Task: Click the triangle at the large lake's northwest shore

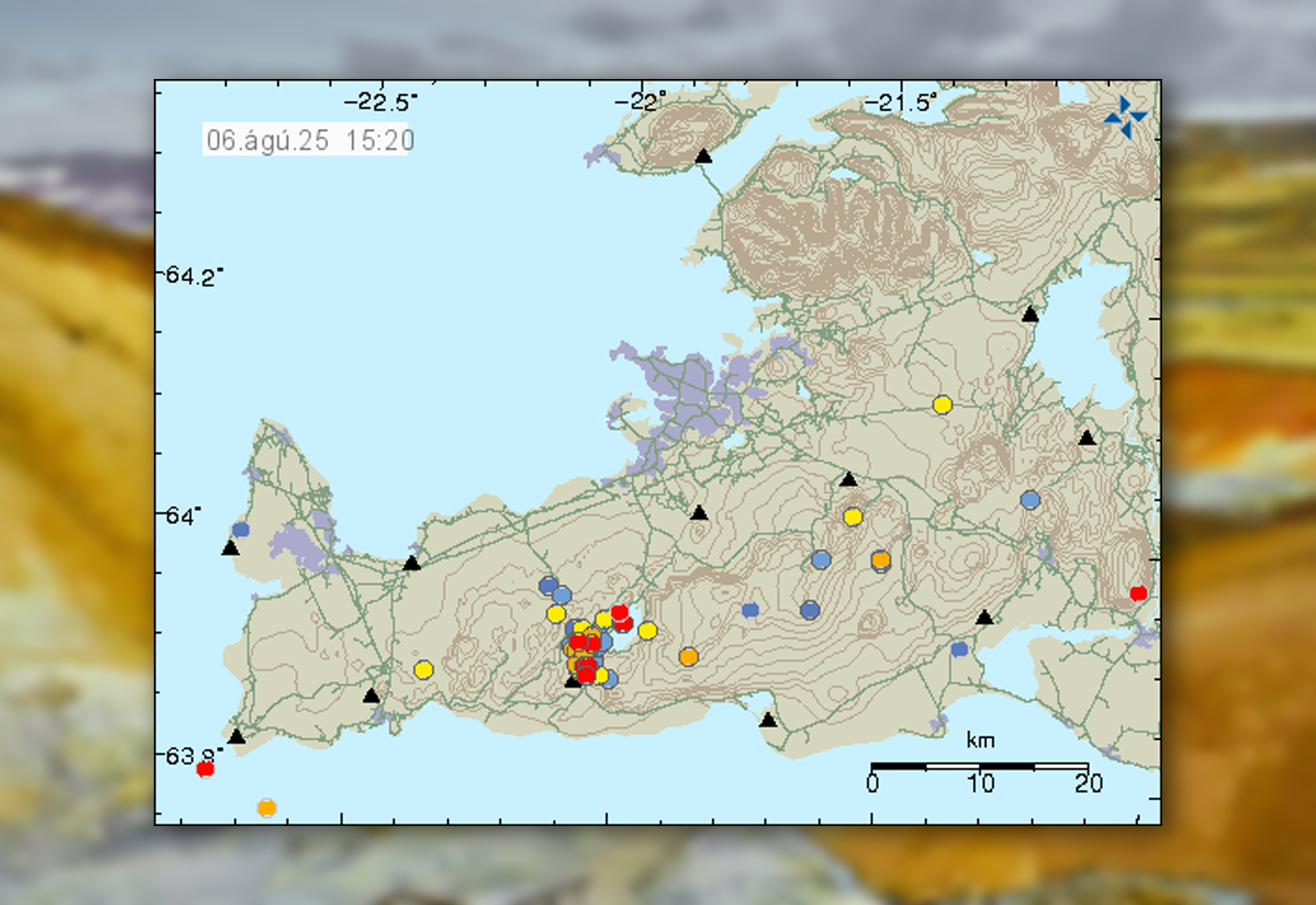Action: coord(1030,313)
